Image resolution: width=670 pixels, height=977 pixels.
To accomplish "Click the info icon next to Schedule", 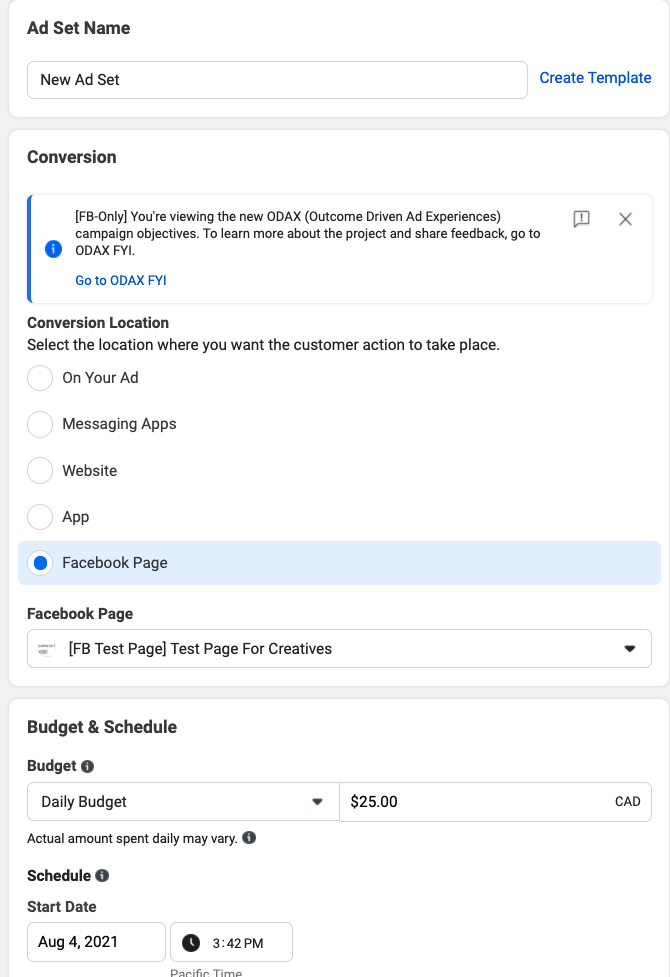I will point(101,875).
